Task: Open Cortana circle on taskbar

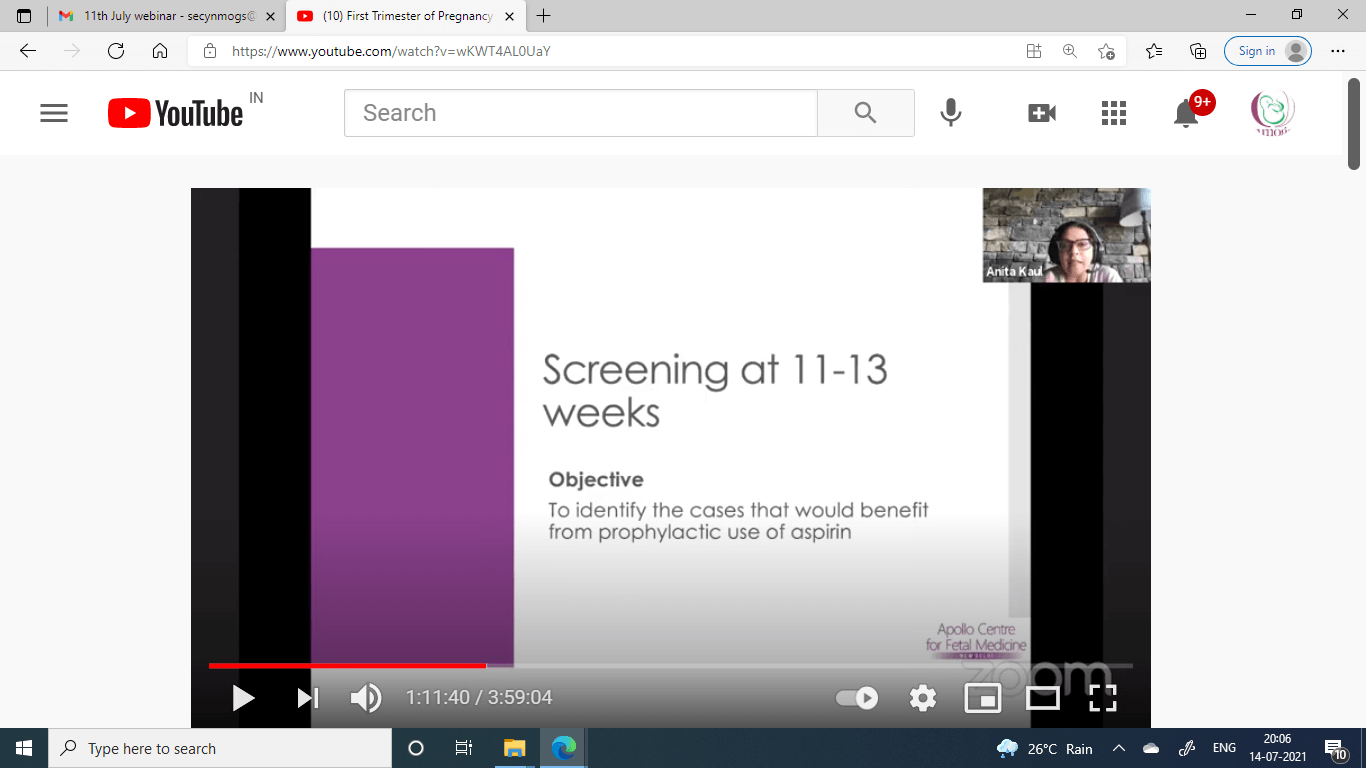Action: [x=416, y=748]
